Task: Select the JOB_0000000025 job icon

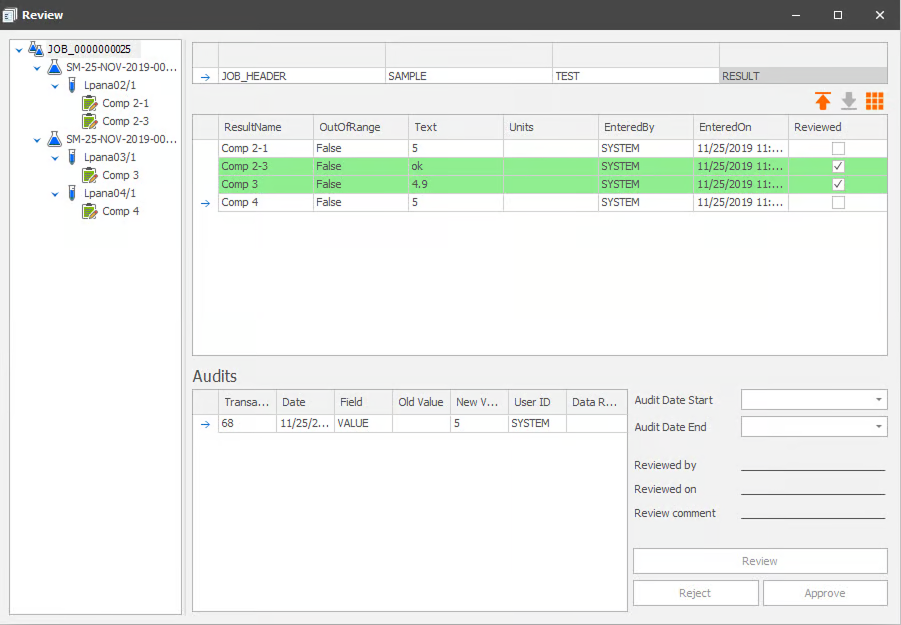Action: (34, 48)
